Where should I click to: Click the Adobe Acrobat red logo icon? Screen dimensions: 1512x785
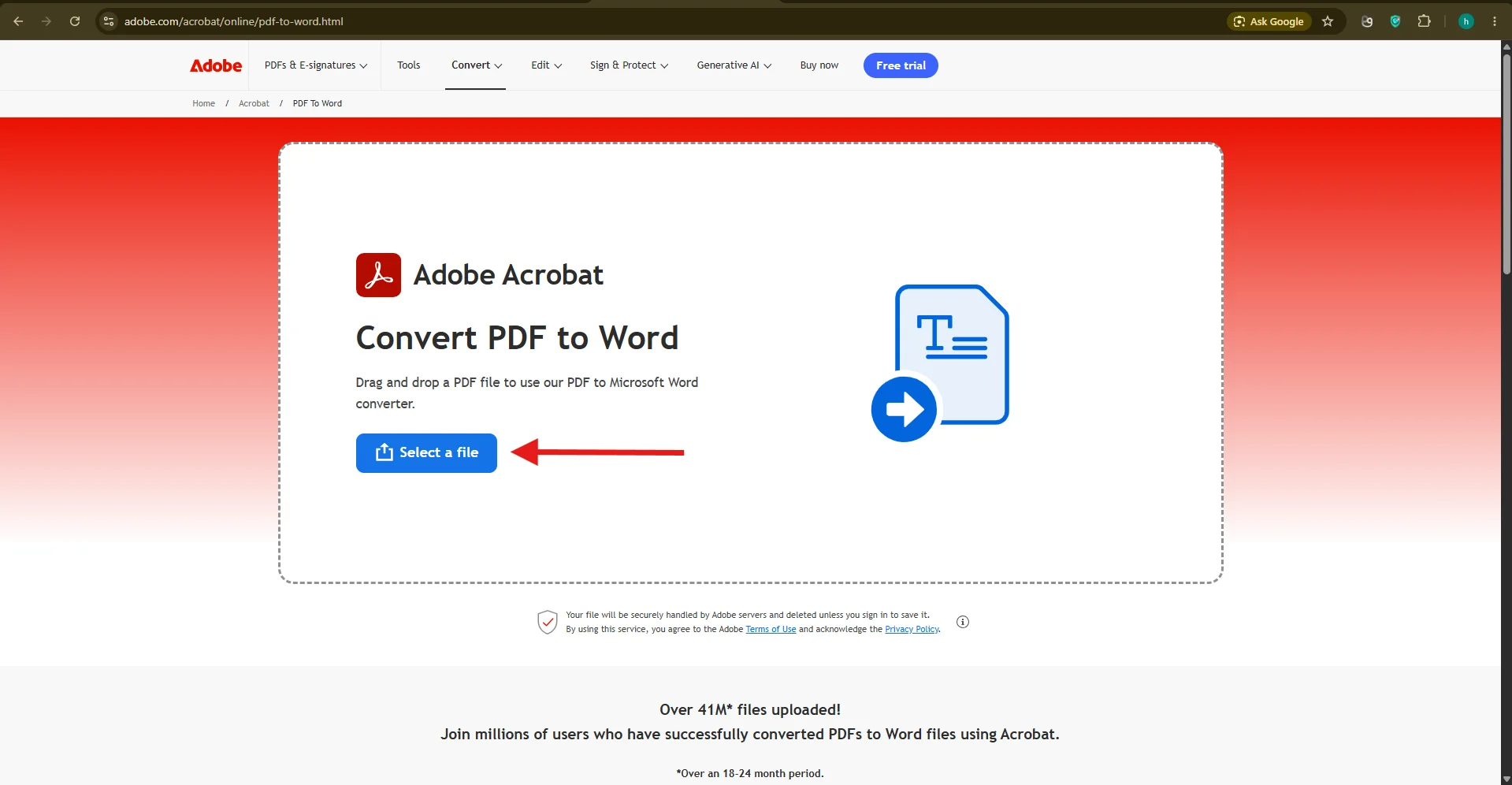pos(378,275)
